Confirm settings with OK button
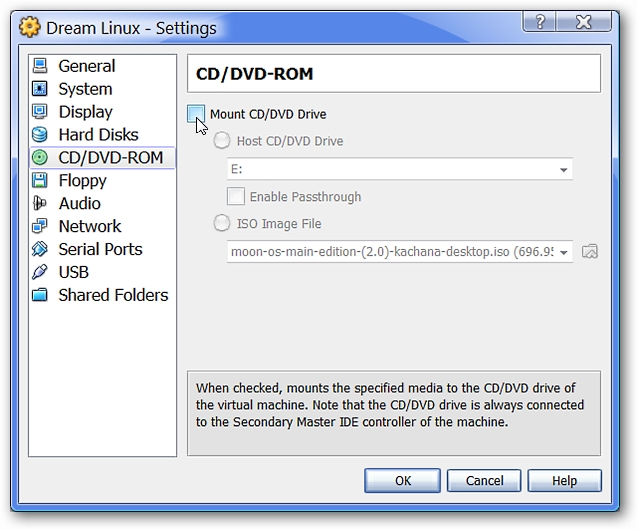Screen dimensions: 638x530 coord(402,480)
